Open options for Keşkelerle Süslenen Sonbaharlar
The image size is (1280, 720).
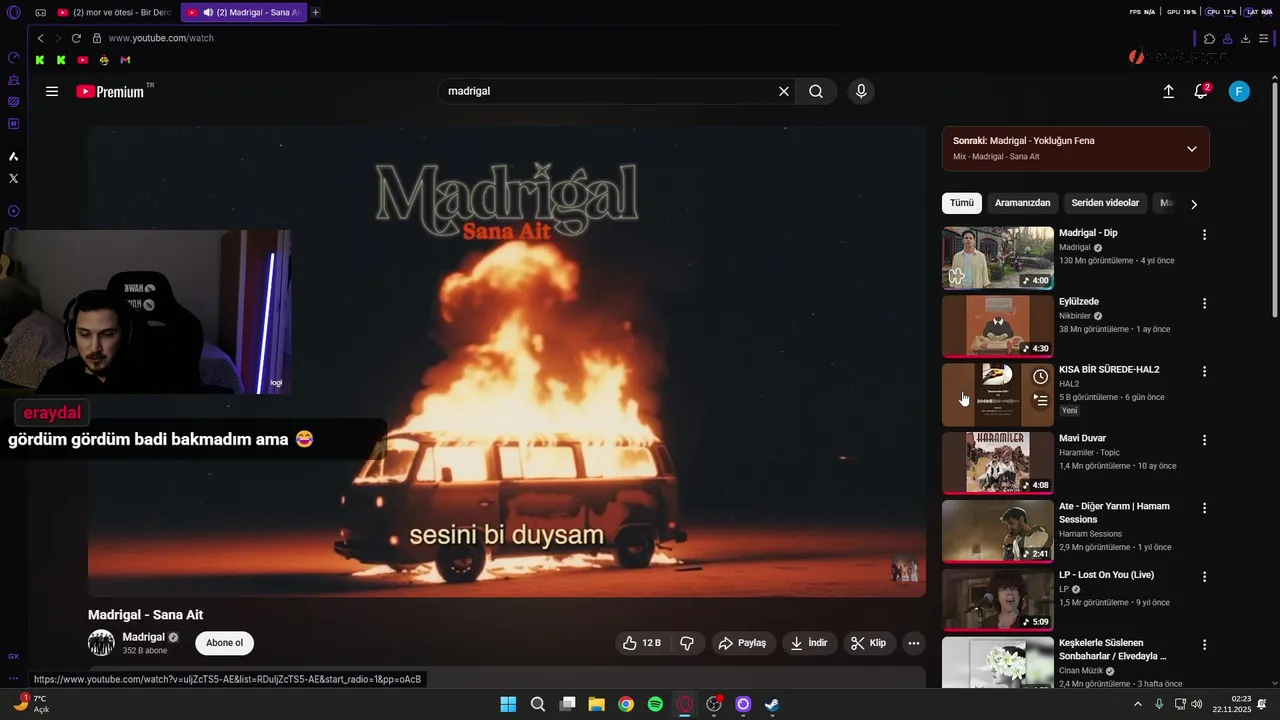(1204, 645)
